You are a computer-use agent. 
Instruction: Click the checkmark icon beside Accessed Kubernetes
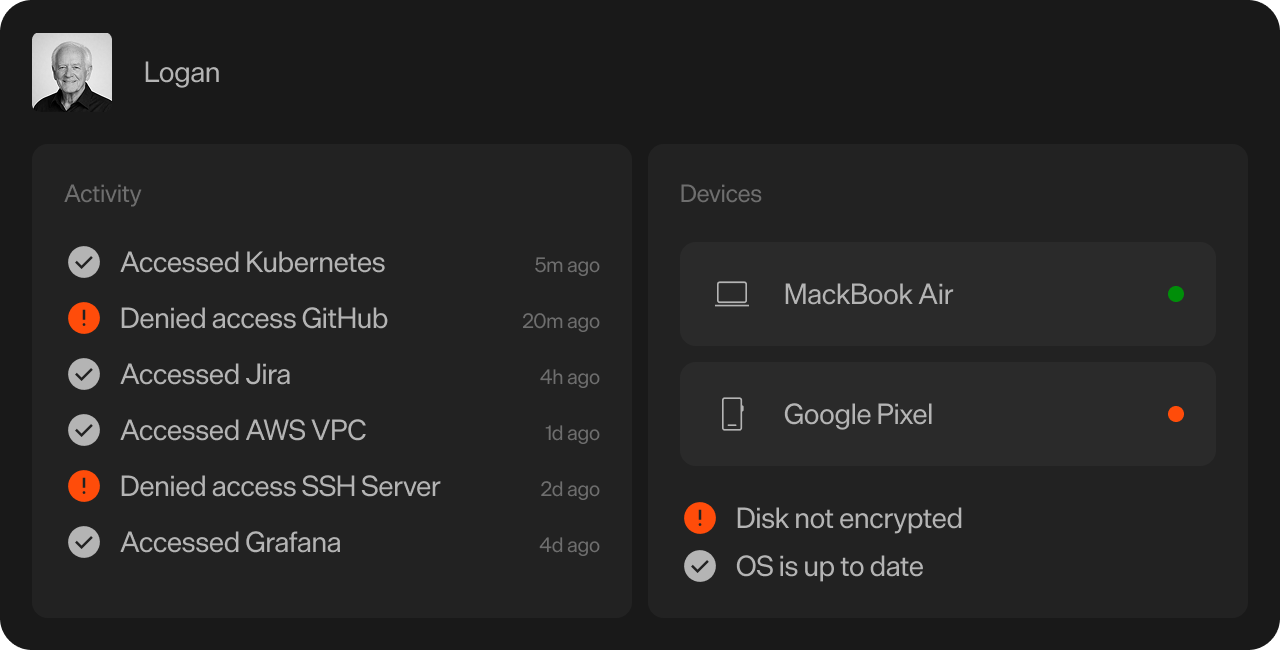pyautogui.click(x=84, y=263)
